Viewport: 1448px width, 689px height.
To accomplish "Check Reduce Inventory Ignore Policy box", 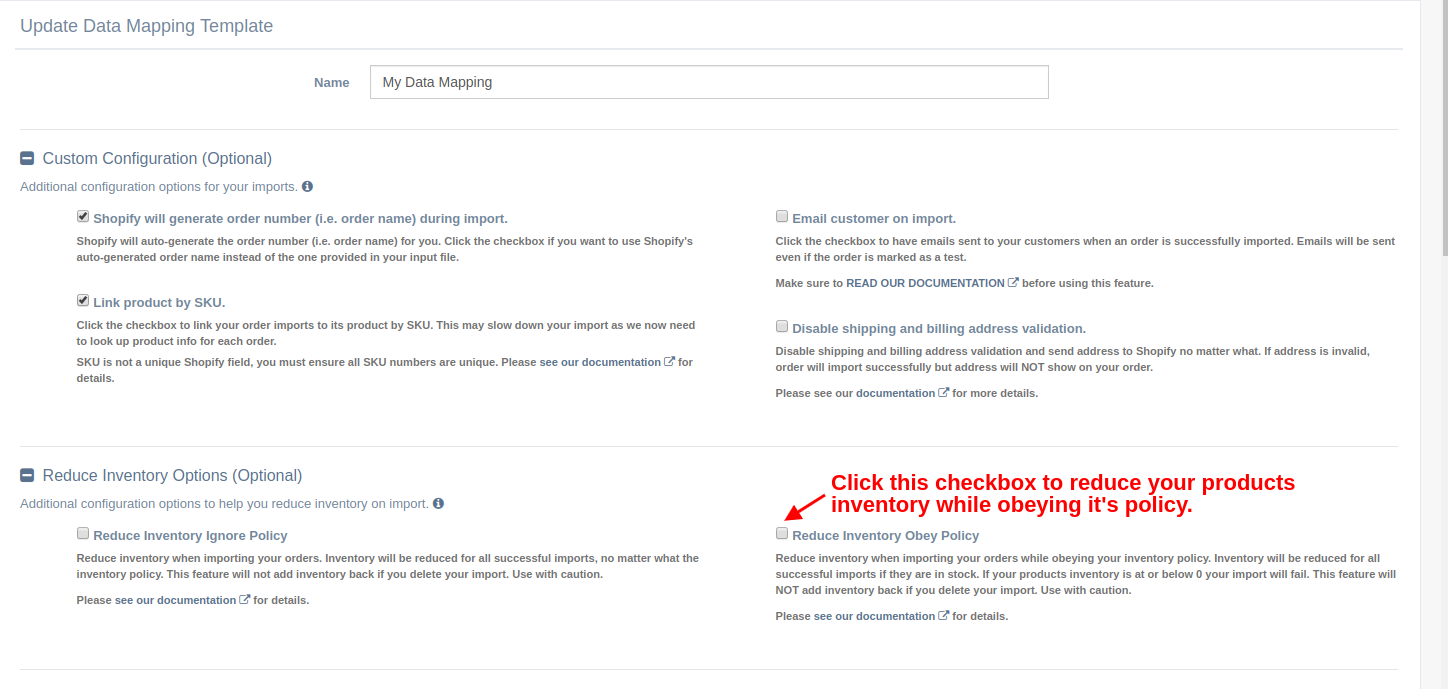I will point(83,533).
